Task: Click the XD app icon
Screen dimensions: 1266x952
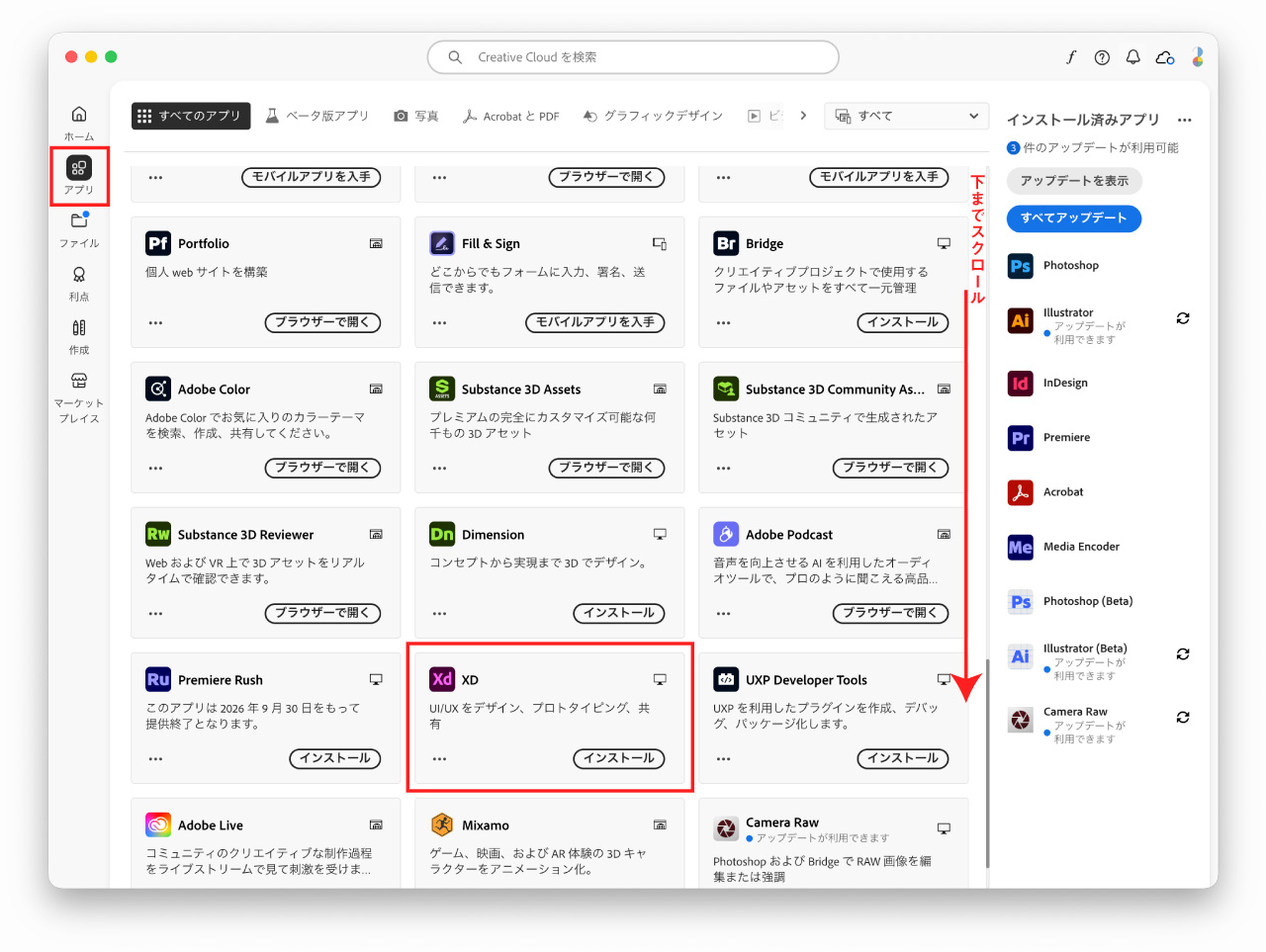Action: (x=442, y=679)
